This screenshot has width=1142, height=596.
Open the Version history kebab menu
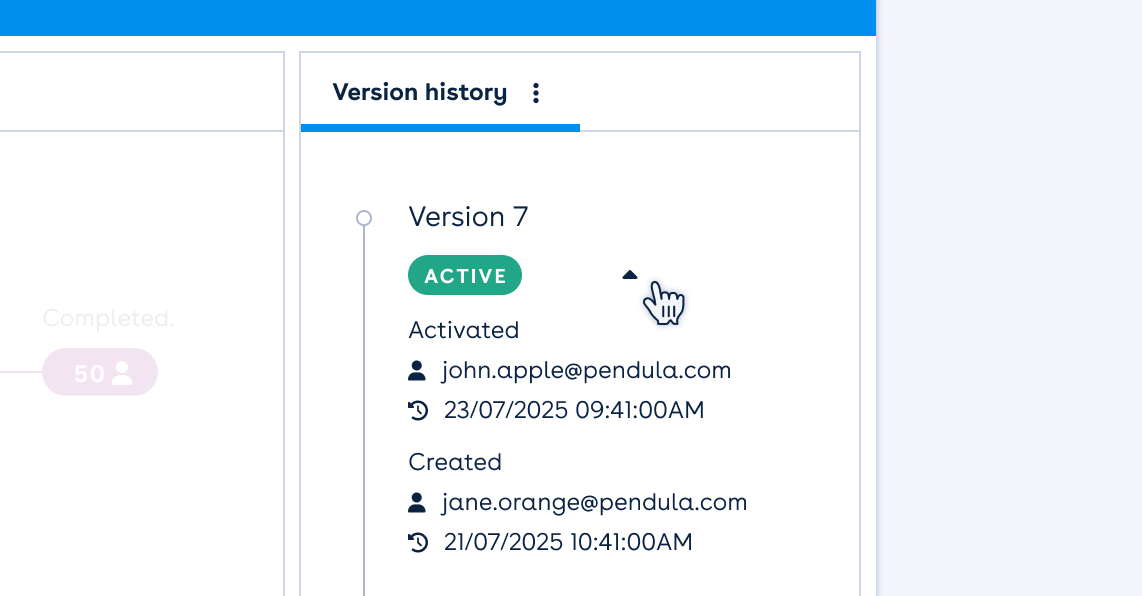point(536,93)
